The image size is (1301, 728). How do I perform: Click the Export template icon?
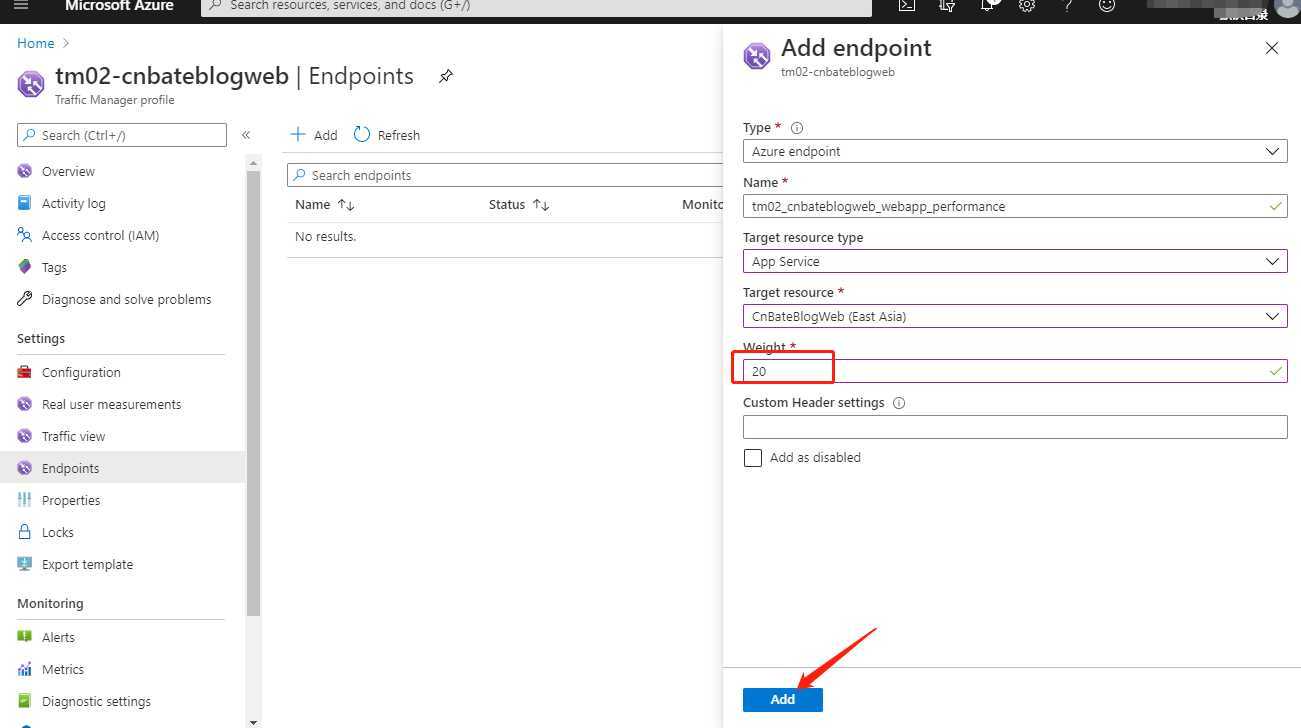click(x=25, y=564)
